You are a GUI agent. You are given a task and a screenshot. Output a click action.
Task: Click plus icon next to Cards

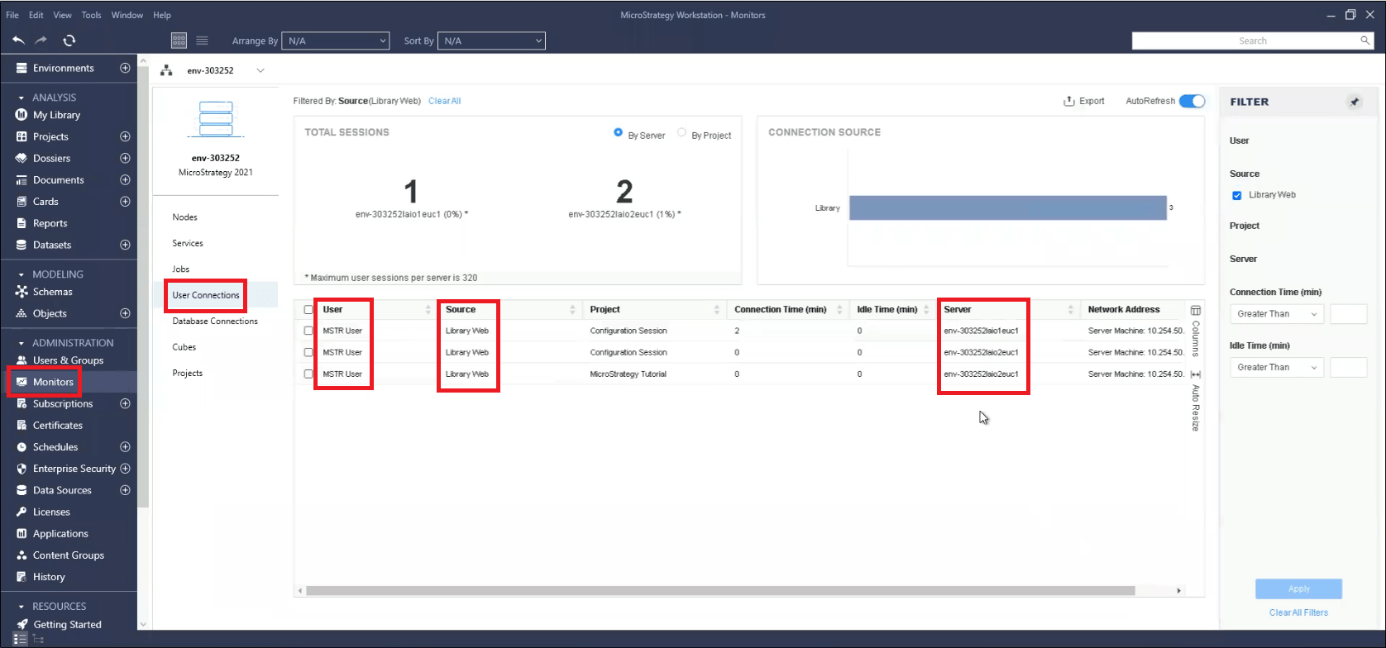[125, 202]
